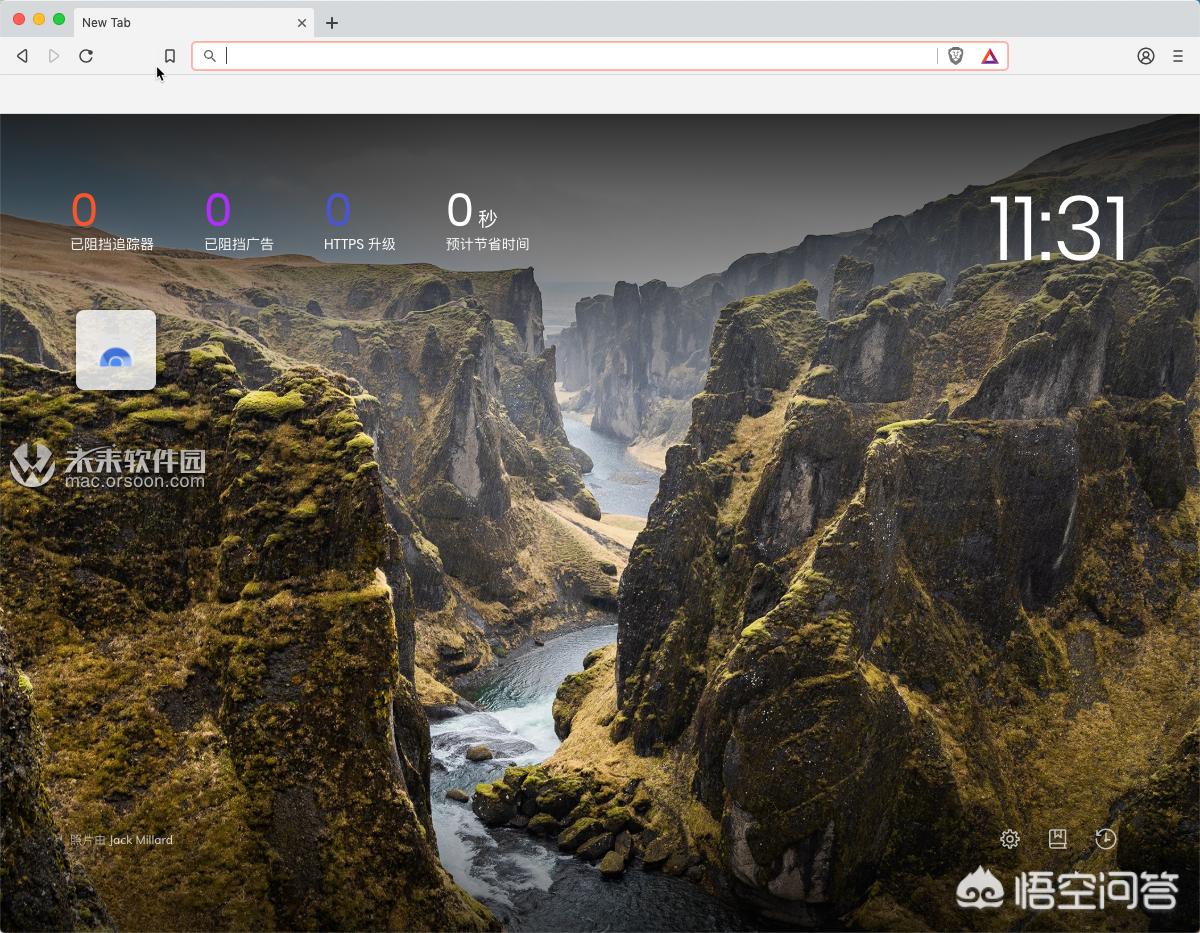Select the New Tab tab

[194, 22]
